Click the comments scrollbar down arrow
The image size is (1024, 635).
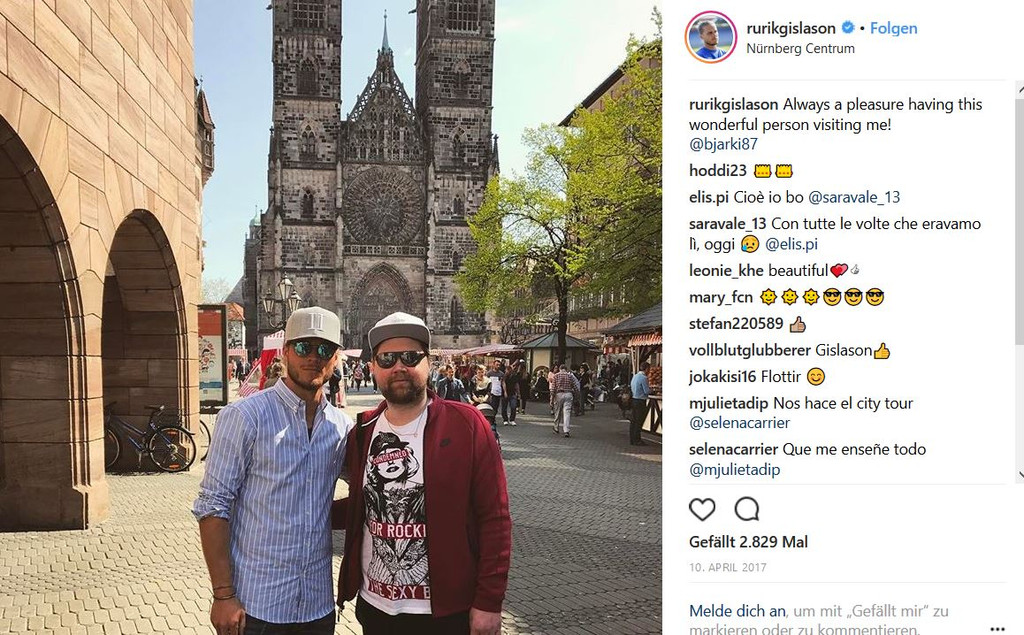[x=1019, y=476]
